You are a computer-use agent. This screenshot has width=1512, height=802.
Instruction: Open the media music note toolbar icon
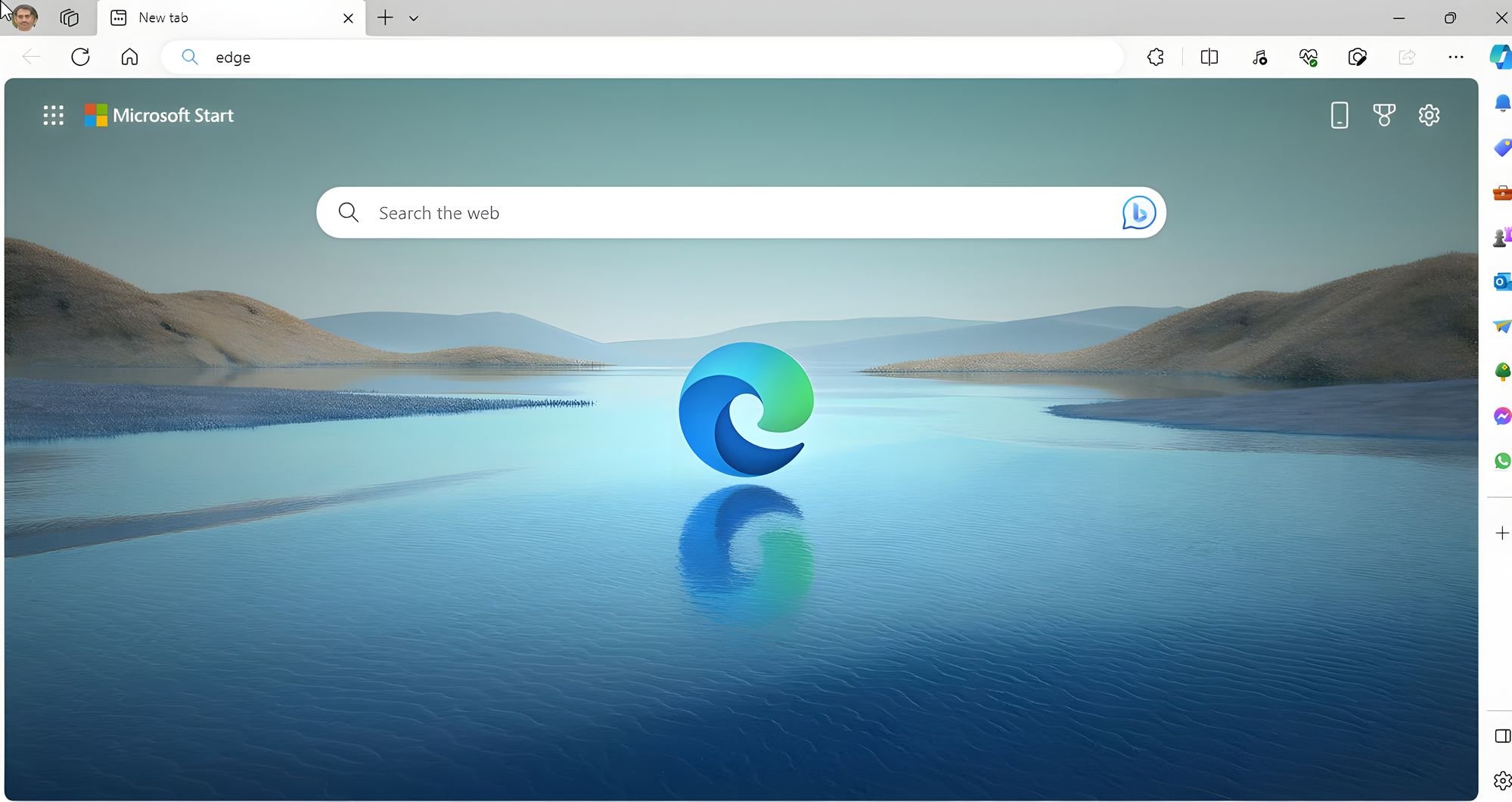click(x=1259, y=57)
